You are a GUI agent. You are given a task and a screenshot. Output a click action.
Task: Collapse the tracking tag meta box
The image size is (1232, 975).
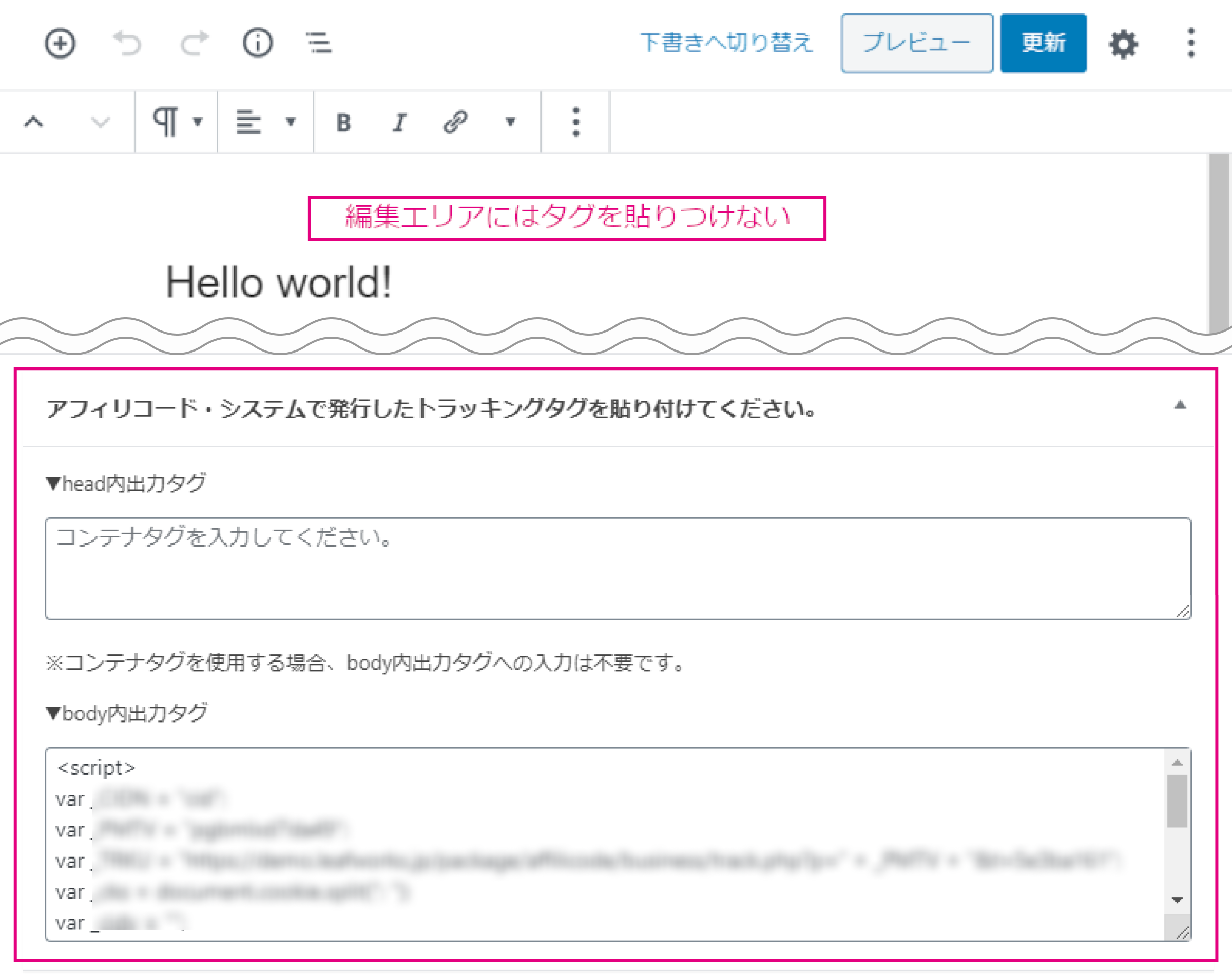pos(1180,405)
